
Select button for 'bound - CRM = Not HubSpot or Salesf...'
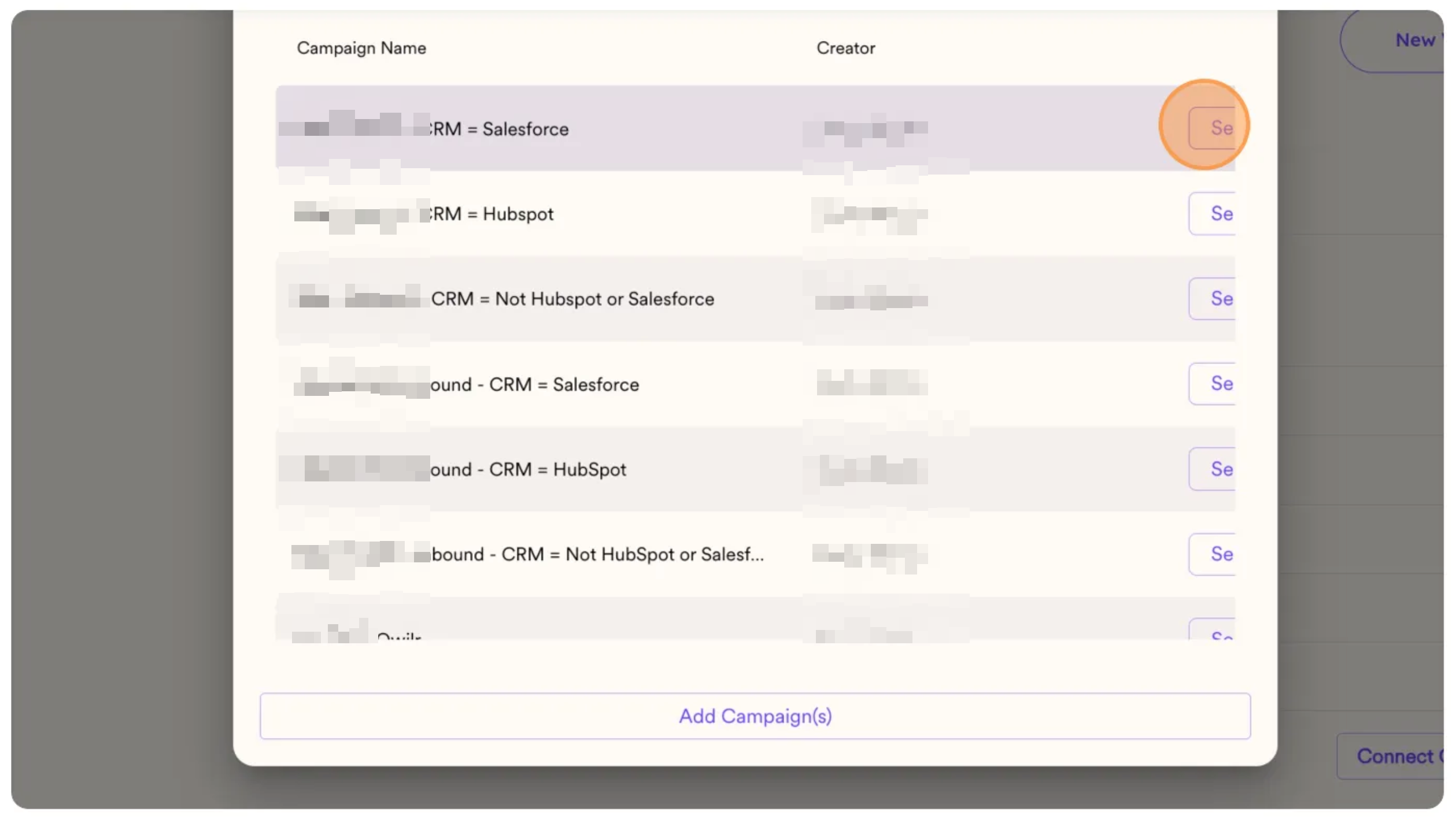tap(1212, 554)
